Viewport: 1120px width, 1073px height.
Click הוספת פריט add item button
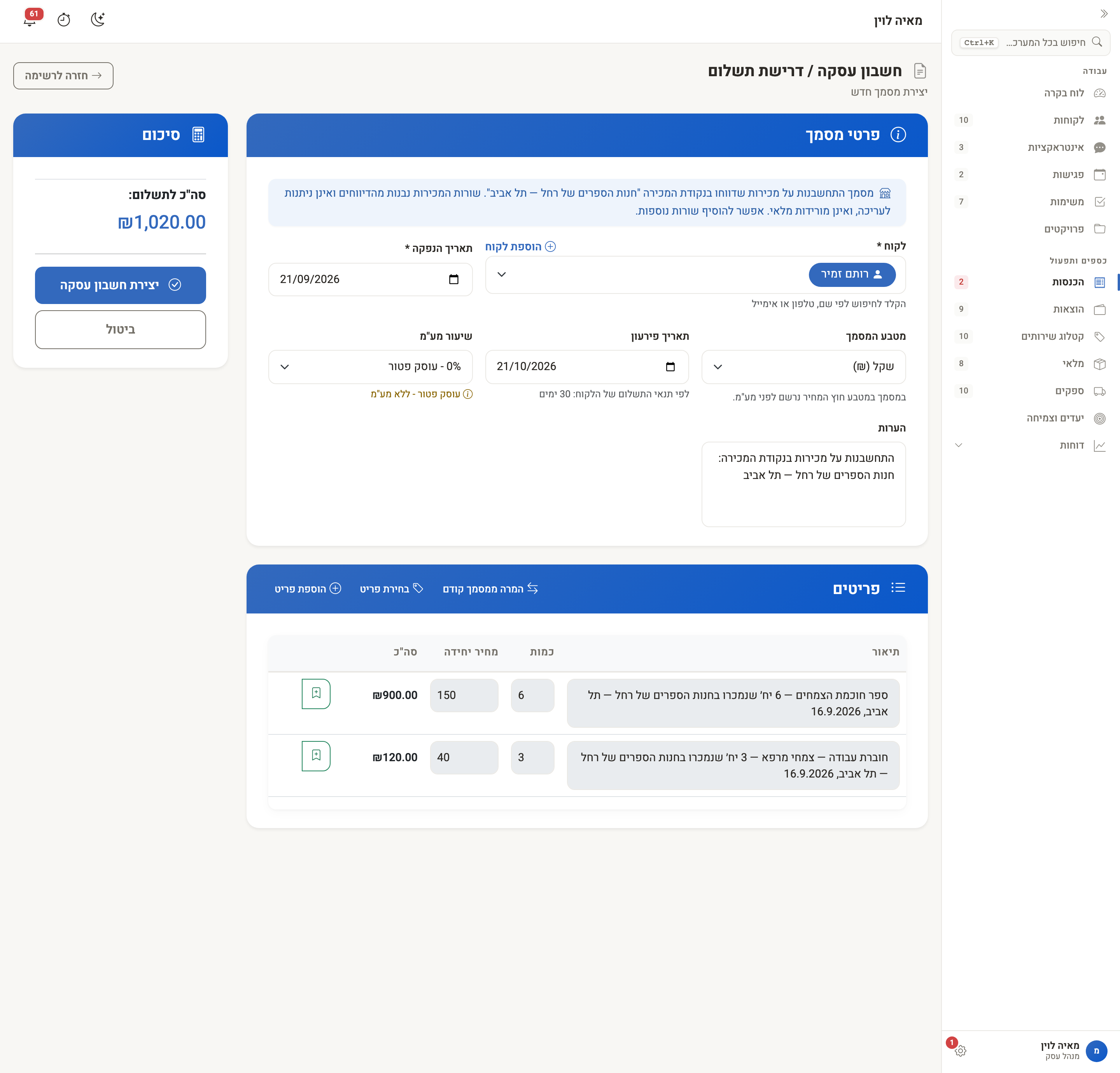[308, 589]
